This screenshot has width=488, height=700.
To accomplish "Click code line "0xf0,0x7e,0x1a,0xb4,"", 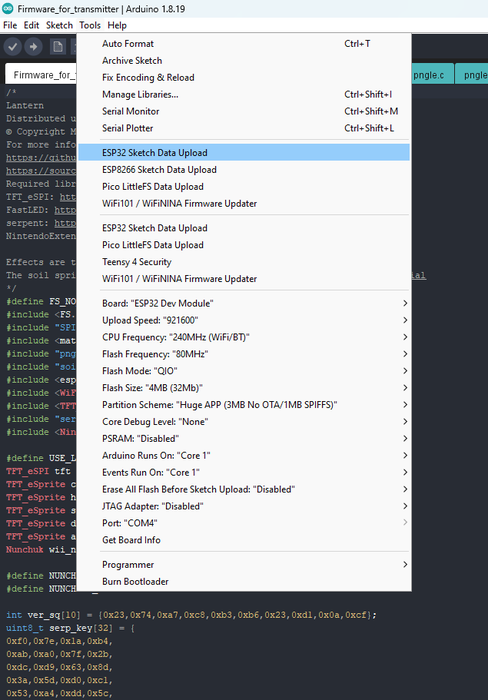I will coord(59,642).
